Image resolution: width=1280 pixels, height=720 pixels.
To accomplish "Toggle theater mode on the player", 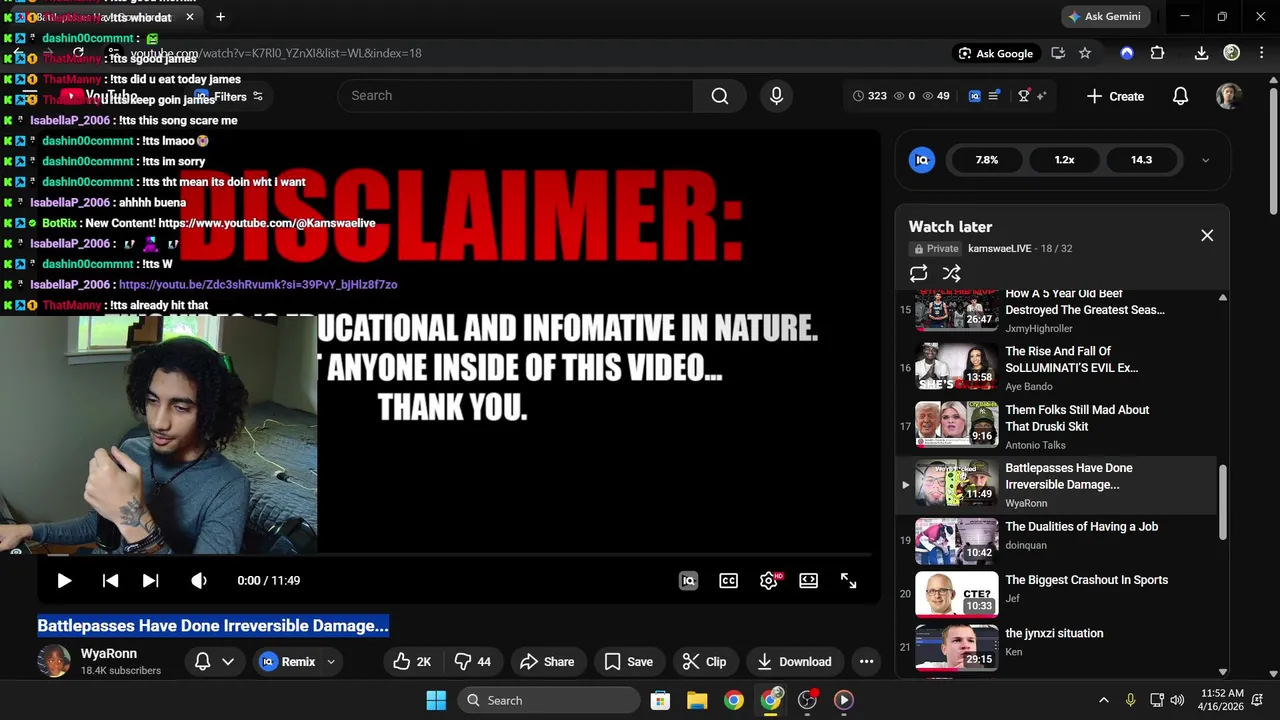I will [x=808, y=581].
